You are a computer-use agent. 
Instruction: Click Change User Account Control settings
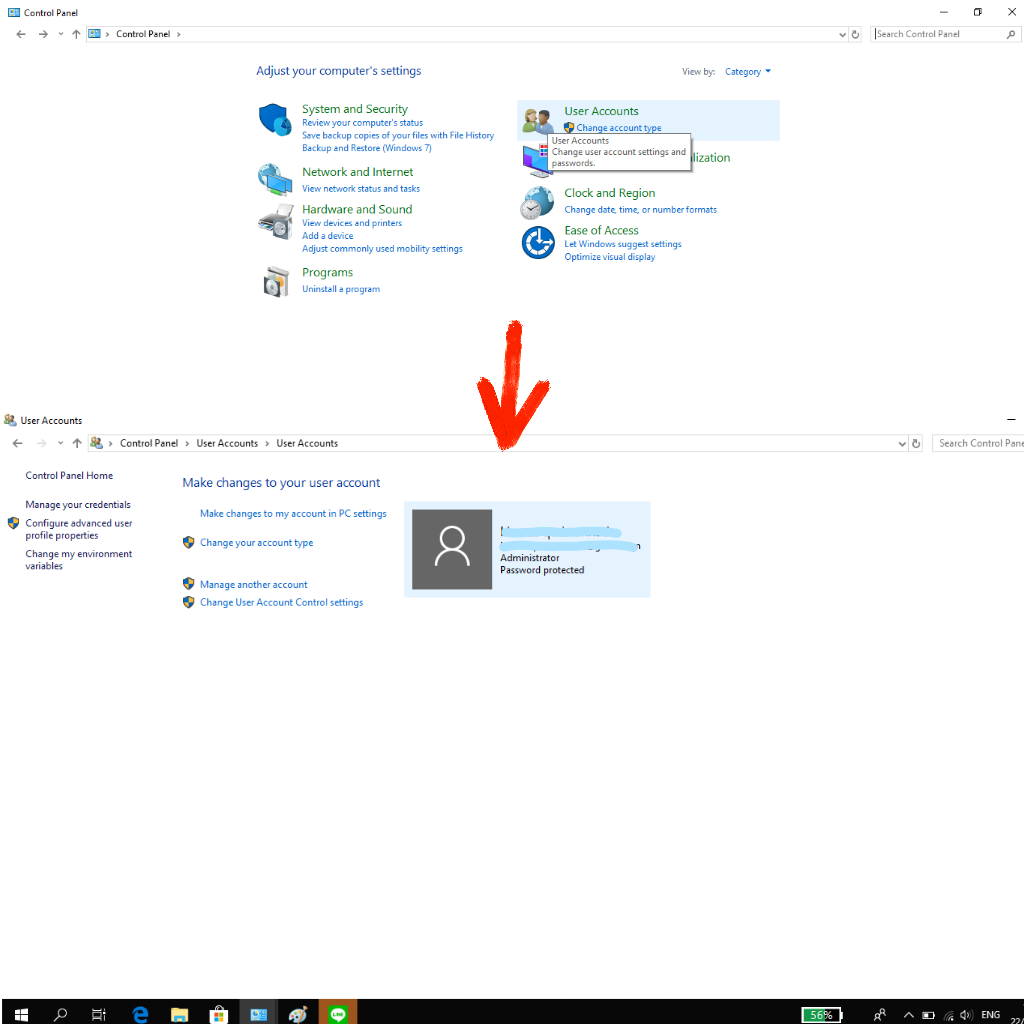[281, 603]
